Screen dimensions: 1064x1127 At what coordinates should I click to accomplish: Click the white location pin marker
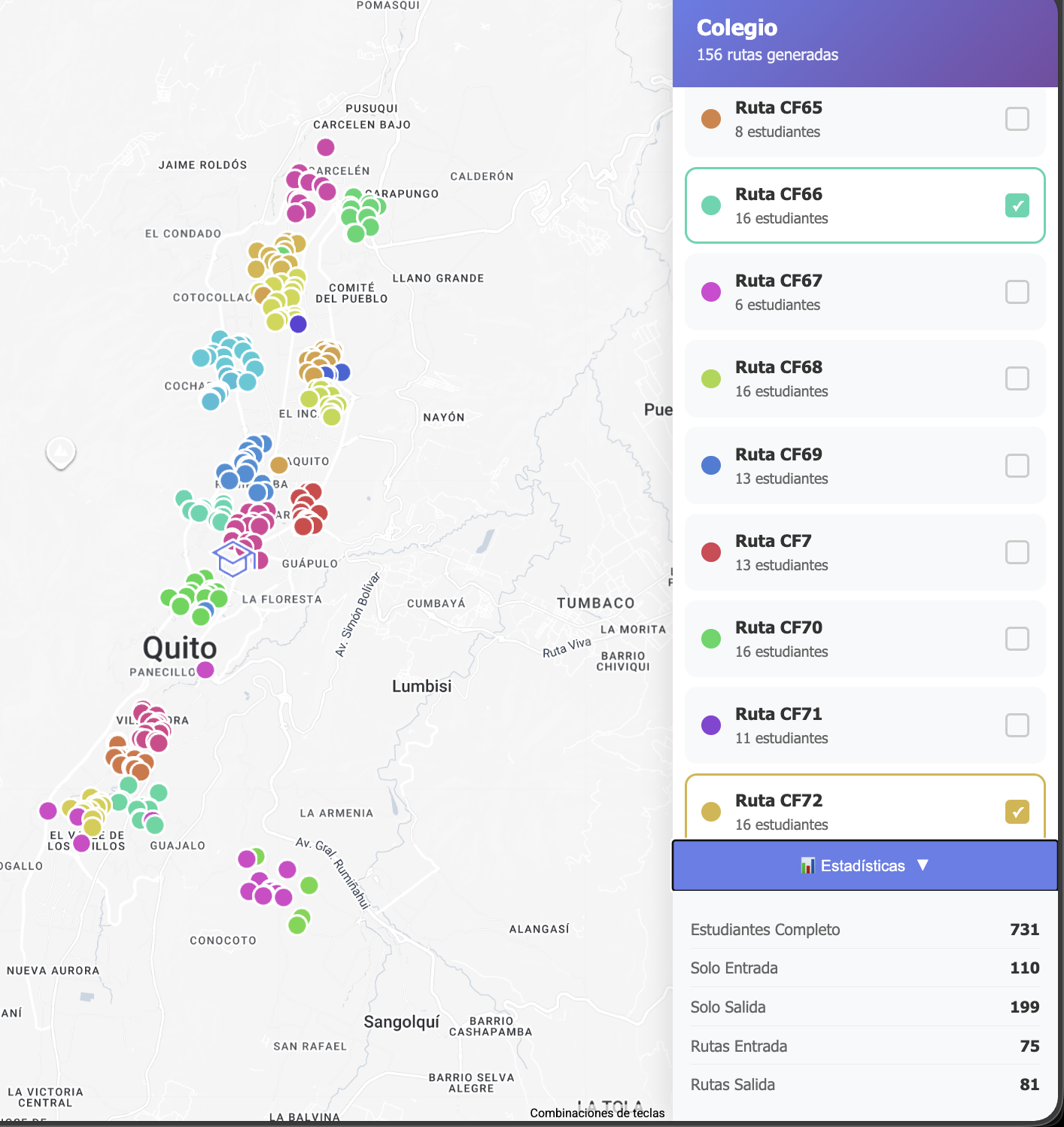coord(61,451)
